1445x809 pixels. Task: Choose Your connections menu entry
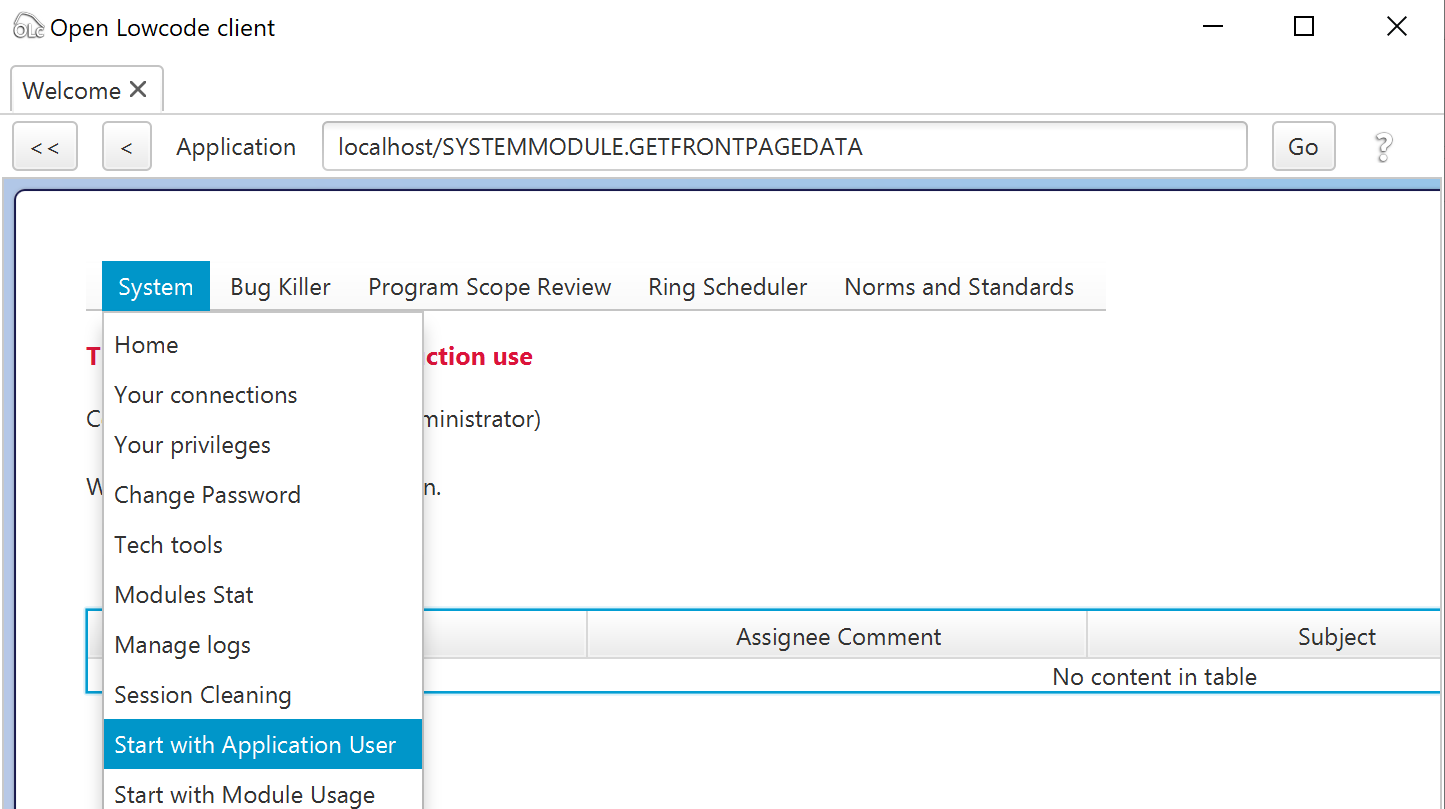tap(205, 395)
